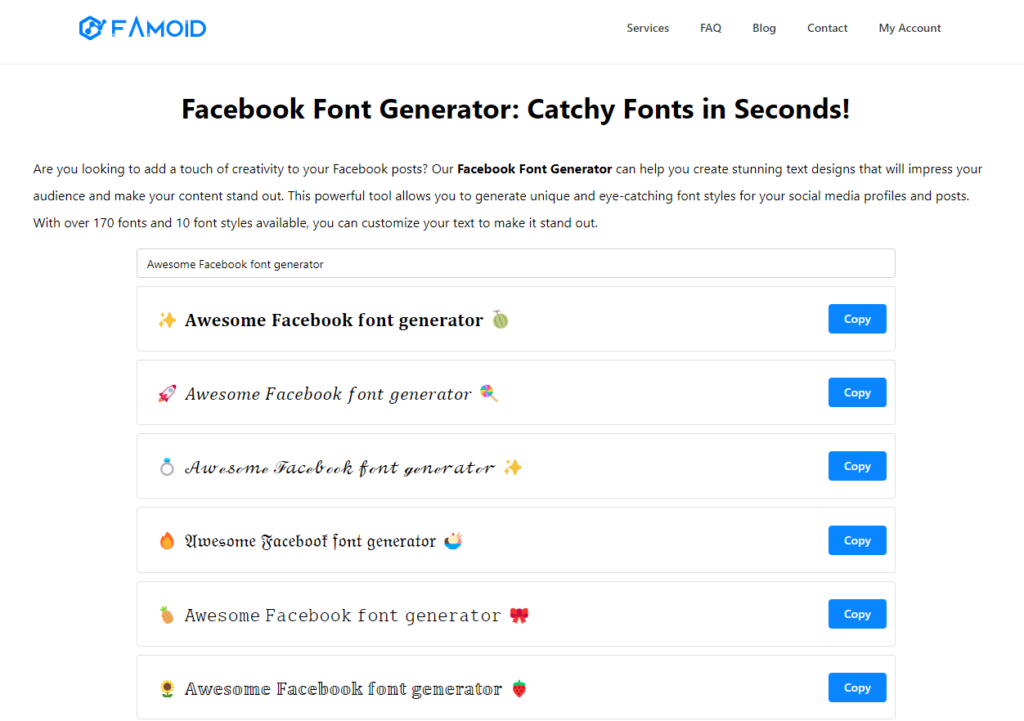
Task: Switch to the FAQ page
Action: pyautogui.click(x=710, y=28)
